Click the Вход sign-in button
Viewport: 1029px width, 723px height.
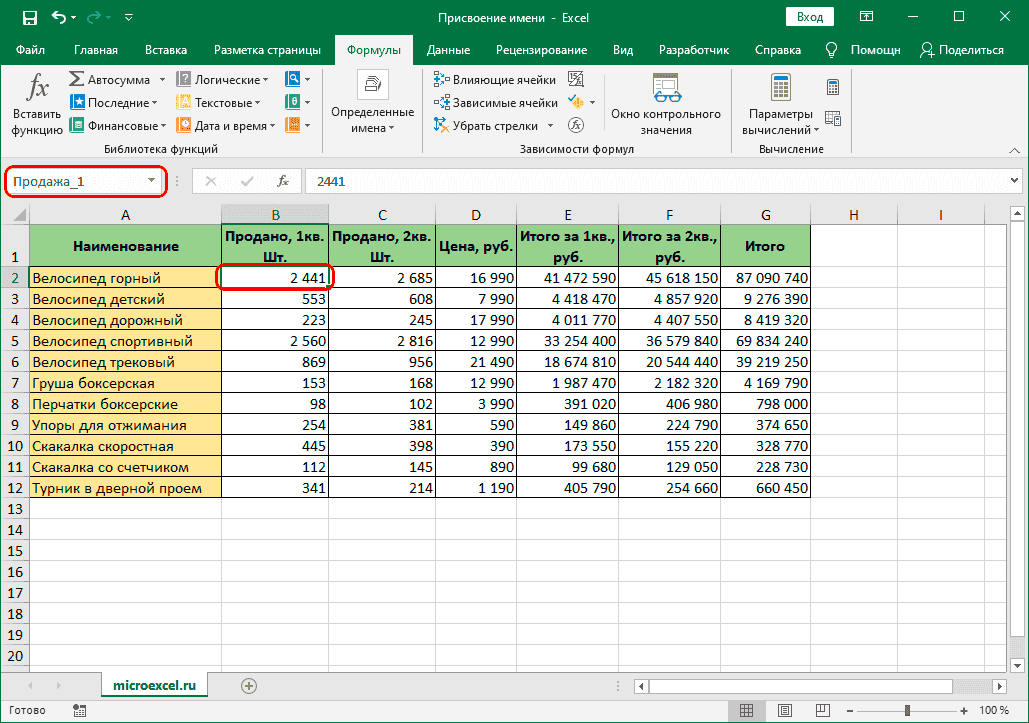tap(810, 17)
